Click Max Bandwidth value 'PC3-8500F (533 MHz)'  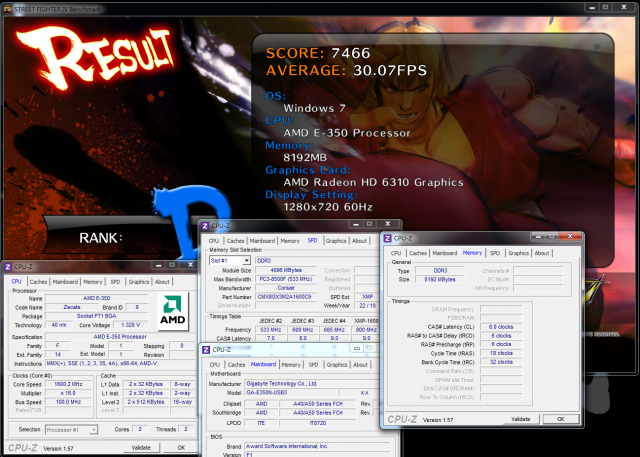tap(286, 279)
